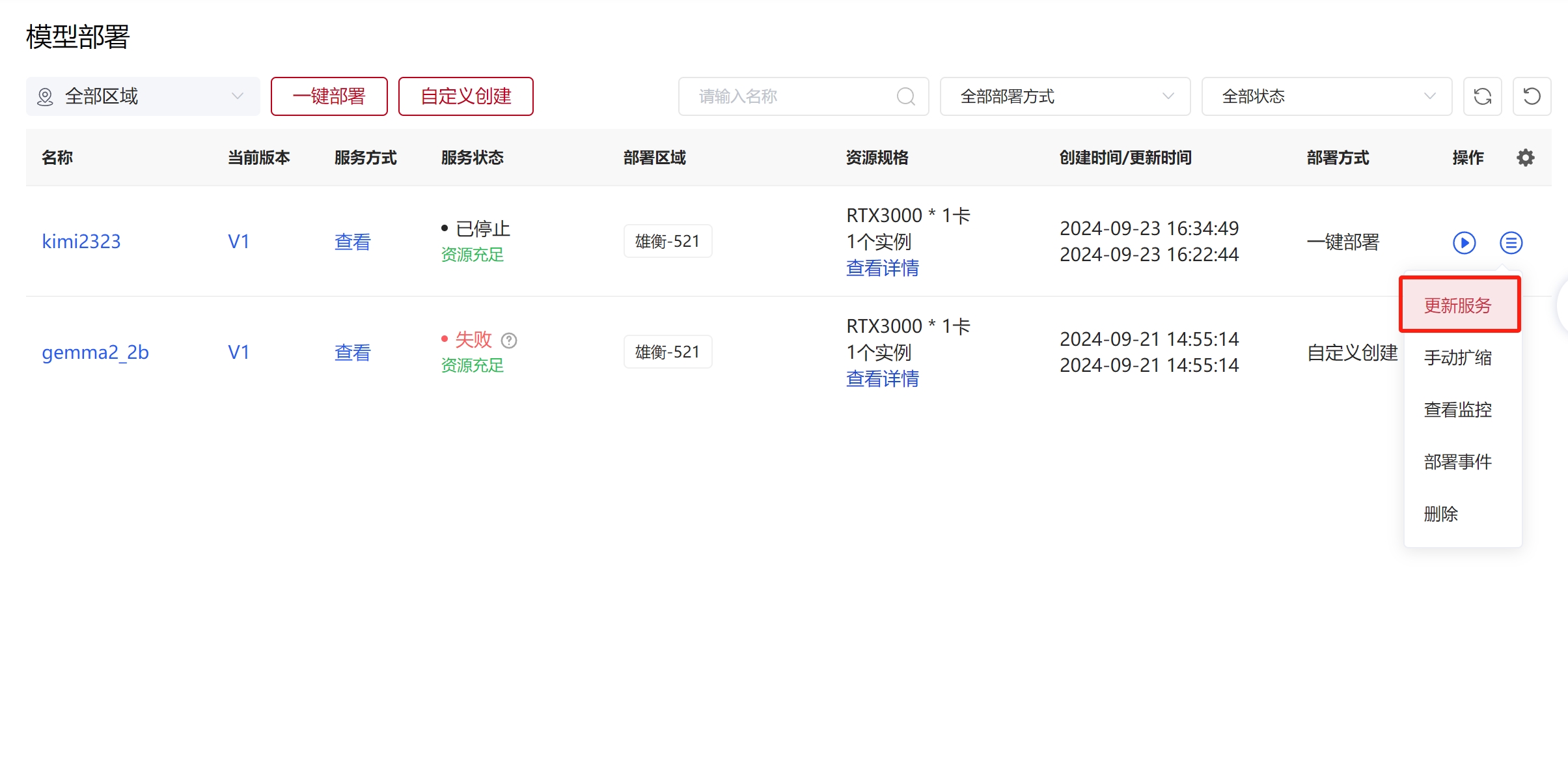Image resolution: width=1568 pixels, height=760 pixels.
Task: Click the 一键部署 button
Action: 329,96
